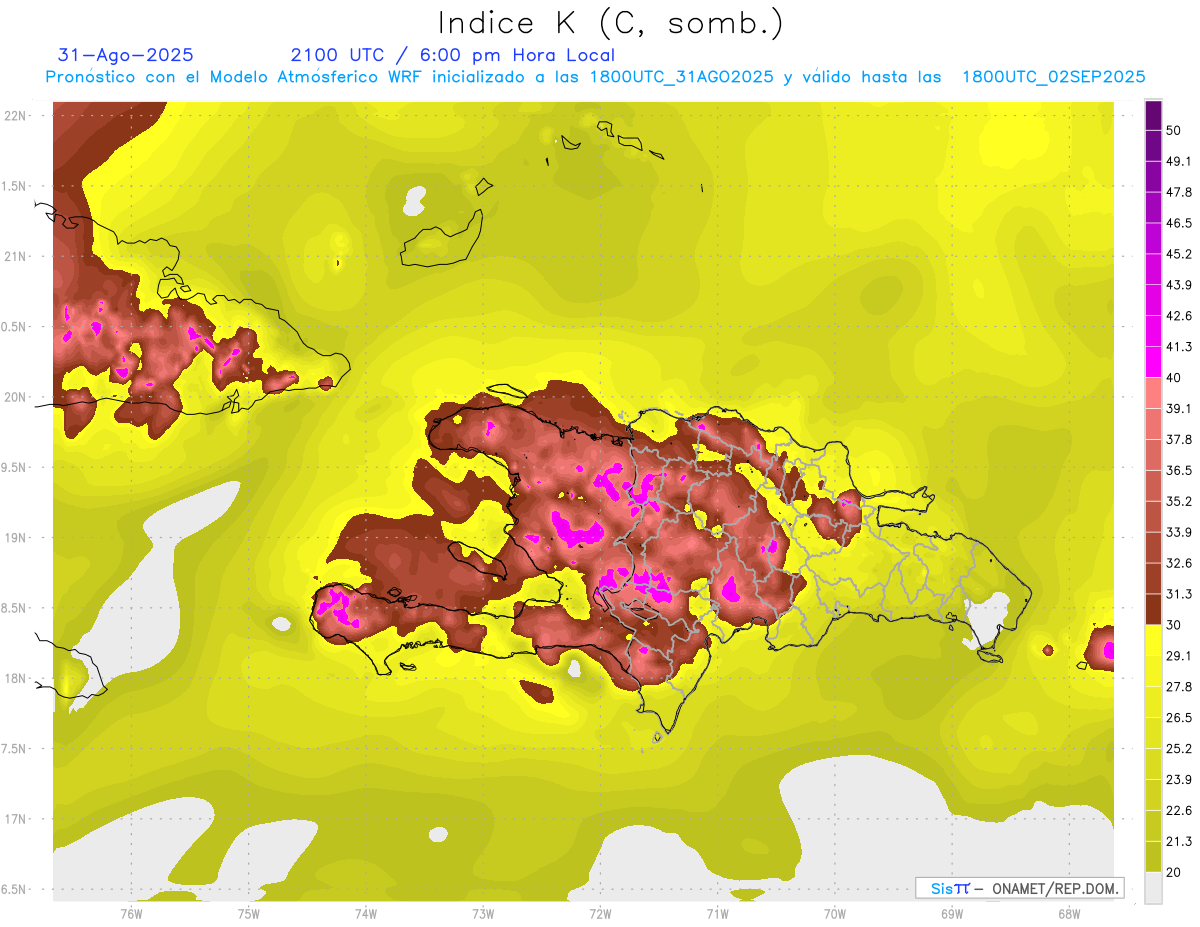Click the colorbar value 43.9

click(x=1178, y=285)
